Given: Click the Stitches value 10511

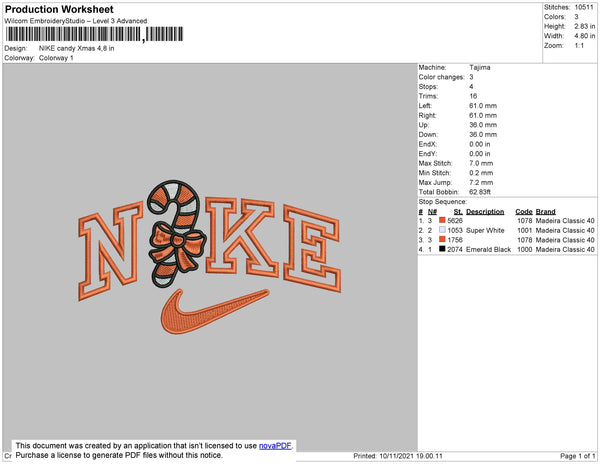Looking at the screenshot, I should (584, 7).
